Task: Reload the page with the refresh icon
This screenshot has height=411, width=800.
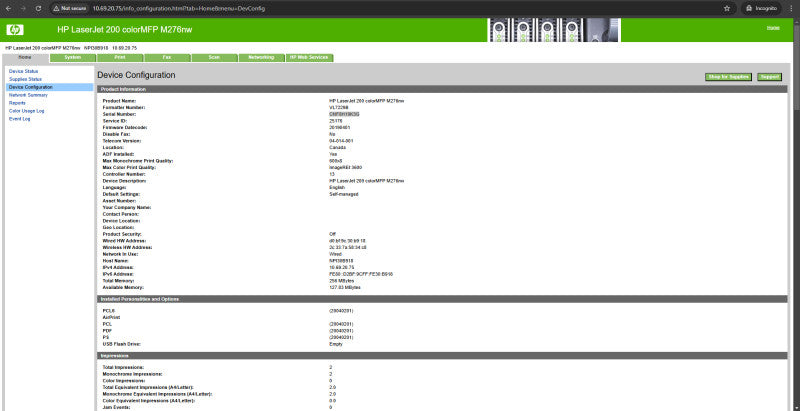Action: pyautogui.click(x=38, y=9)
